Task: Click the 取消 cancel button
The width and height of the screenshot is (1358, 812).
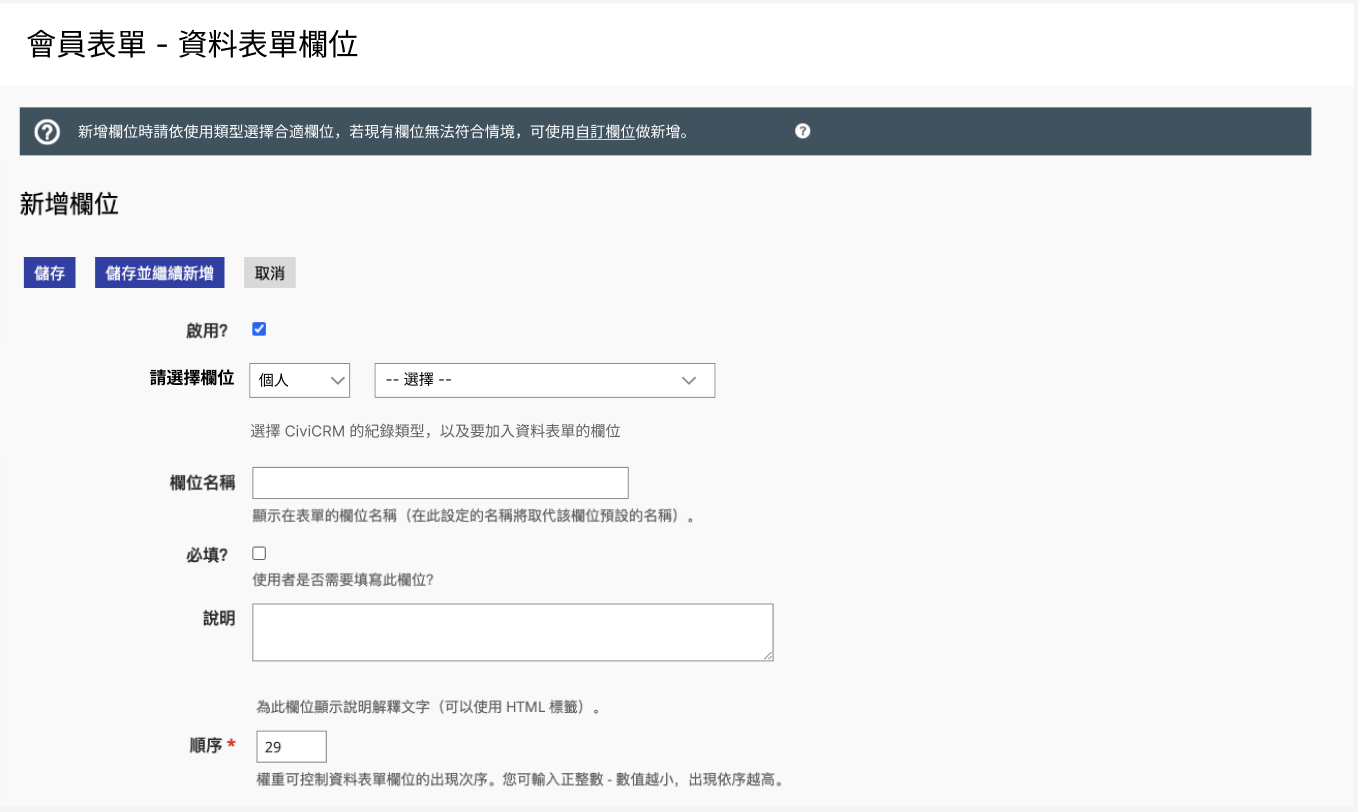Action: (269, 271)
